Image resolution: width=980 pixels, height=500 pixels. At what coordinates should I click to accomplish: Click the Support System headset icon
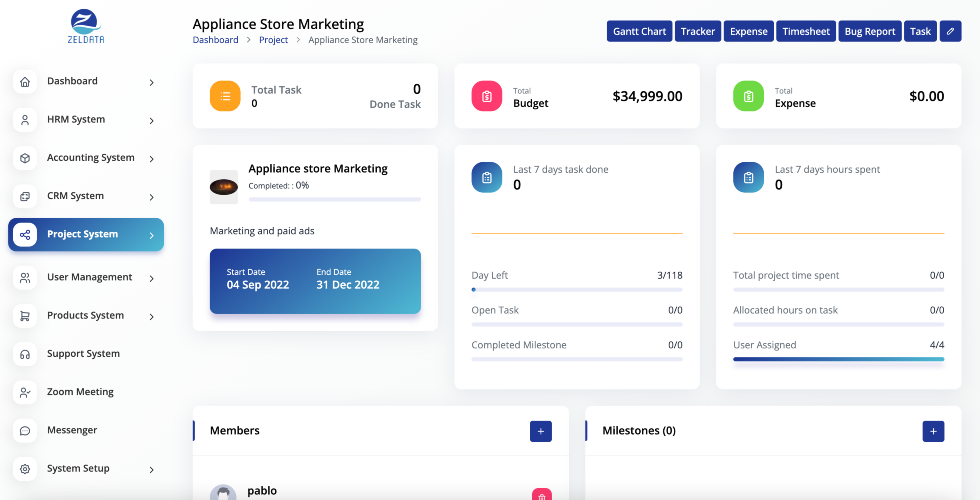coord(25,354)
